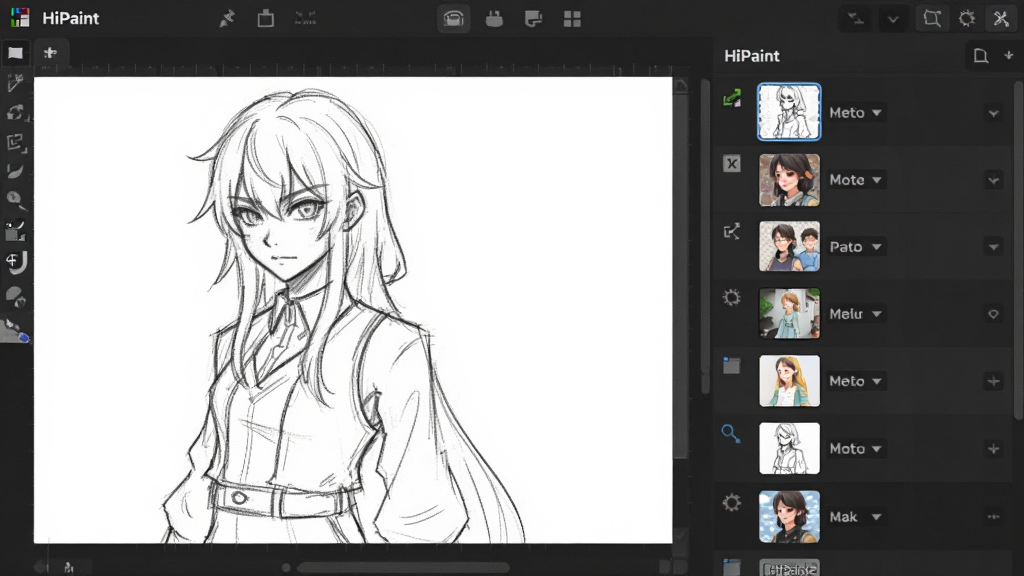The width and height of the screenshot is (1024, 576).
Task: Open the dropdown arrow next to Pato
Action: click(876, 247)
